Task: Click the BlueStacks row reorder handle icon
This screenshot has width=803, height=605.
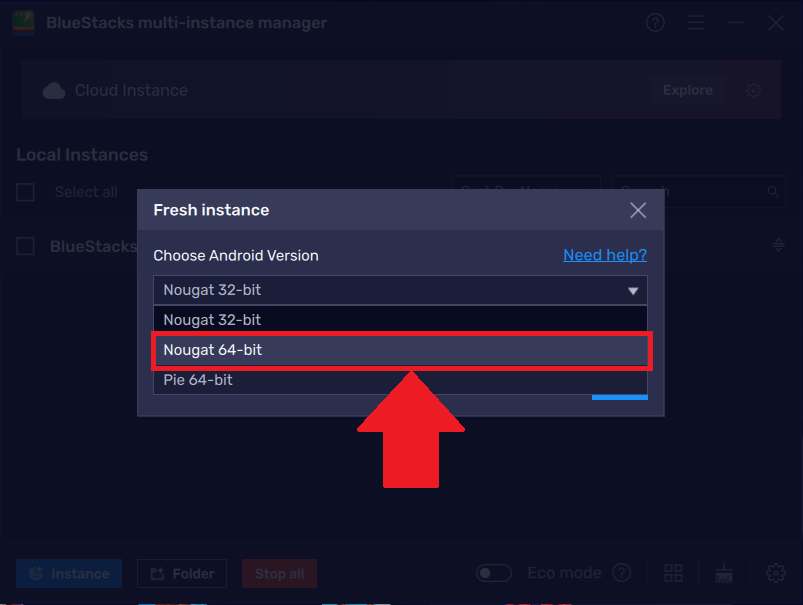Action: 778,245
